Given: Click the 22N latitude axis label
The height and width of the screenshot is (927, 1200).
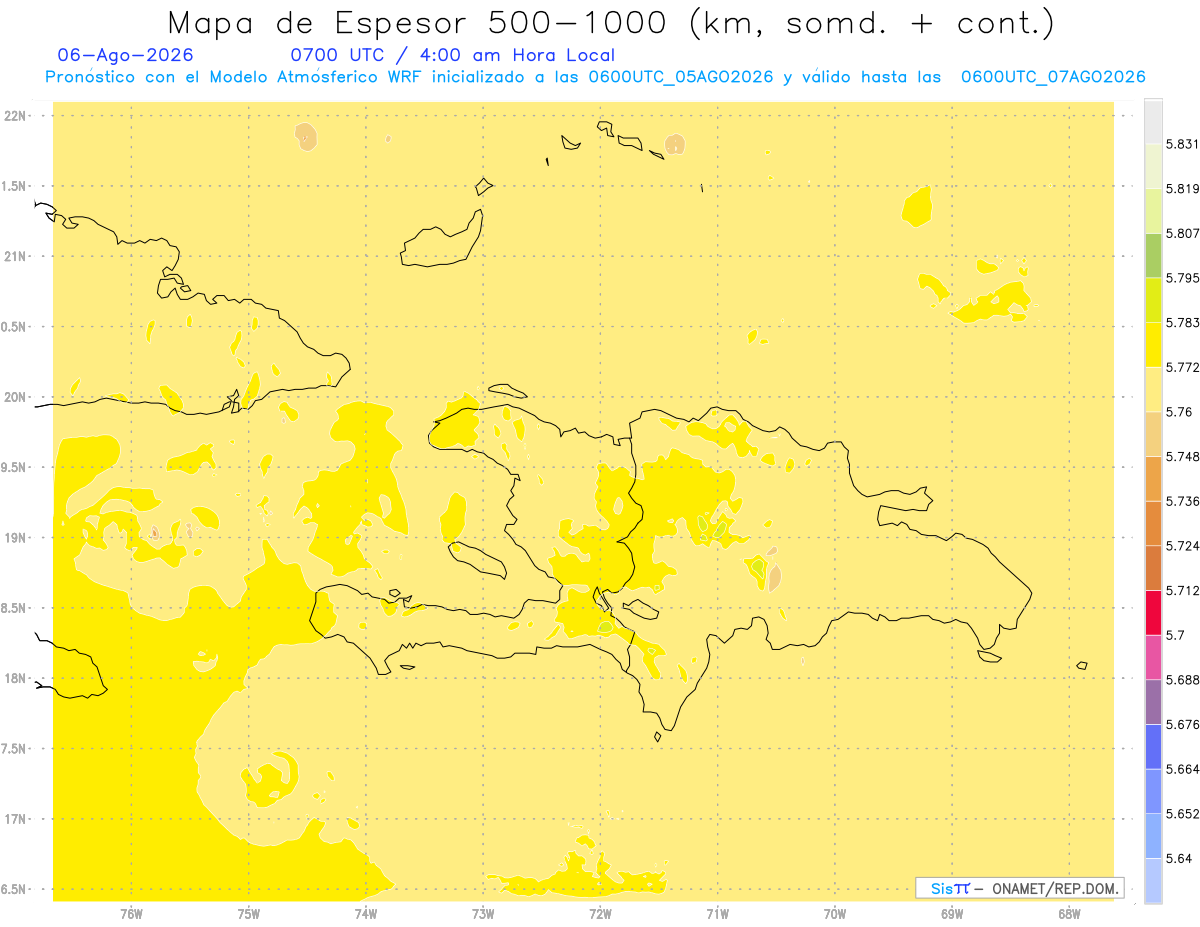Looking at the screenshot, I should coord(15,116).
